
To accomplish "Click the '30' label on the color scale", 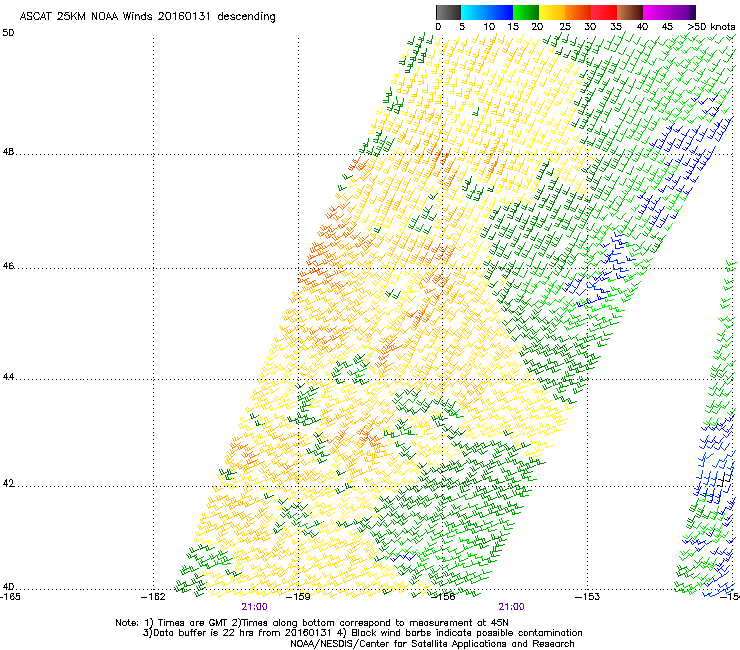I will 590,27.
